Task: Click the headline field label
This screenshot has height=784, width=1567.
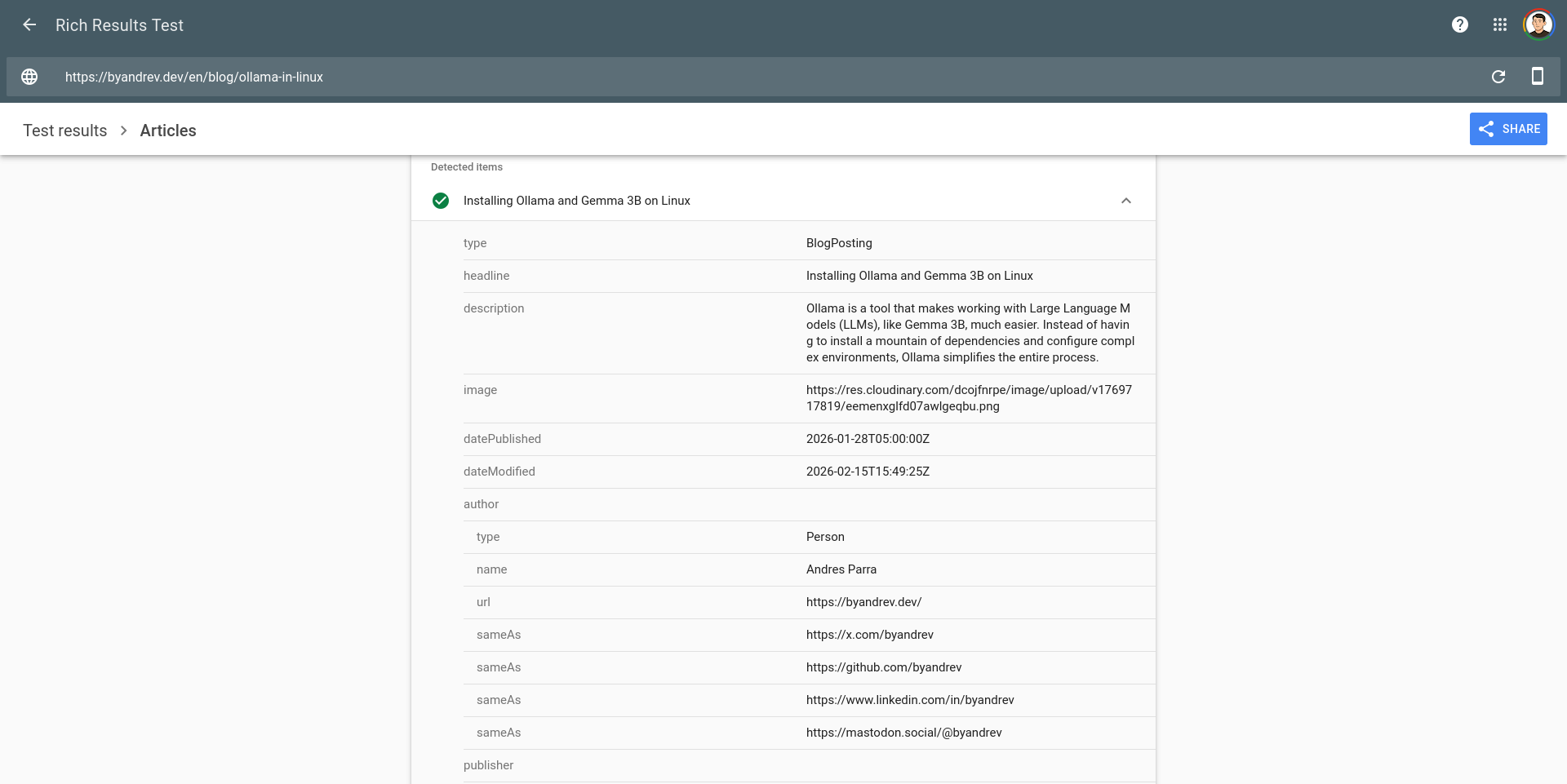Action: coord(486,276)
